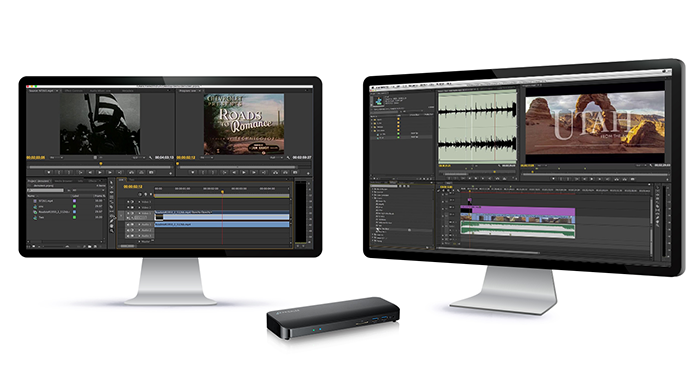Viewport: 700px width, 388px height.
Task: Play the Roads to Romance program monitor
Action: (244, 172)
